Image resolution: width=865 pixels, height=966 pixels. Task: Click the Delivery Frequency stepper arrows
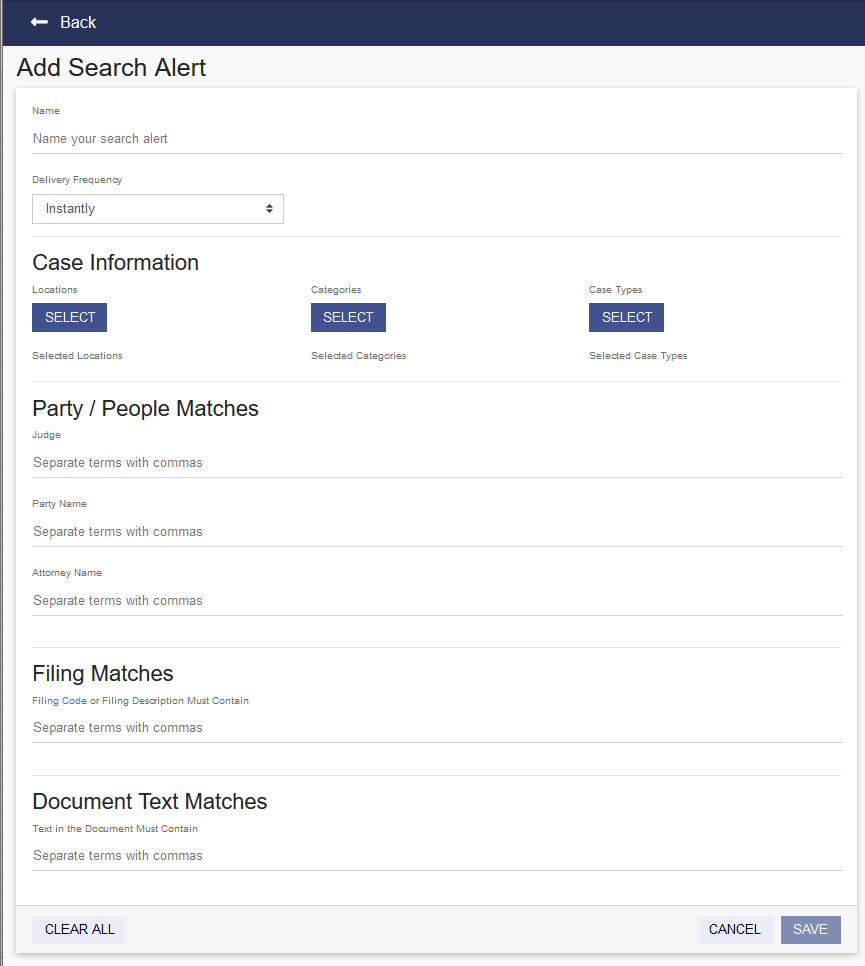(269, 208)
